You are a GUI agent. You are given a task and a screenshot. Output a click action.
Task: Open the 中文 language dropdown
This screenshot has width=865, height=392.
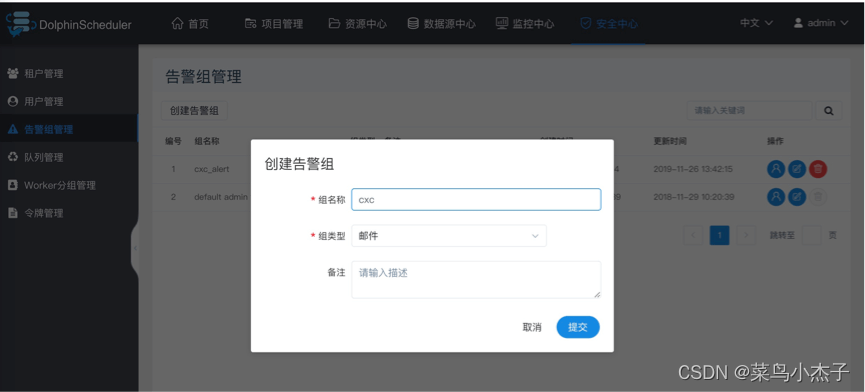756,23
